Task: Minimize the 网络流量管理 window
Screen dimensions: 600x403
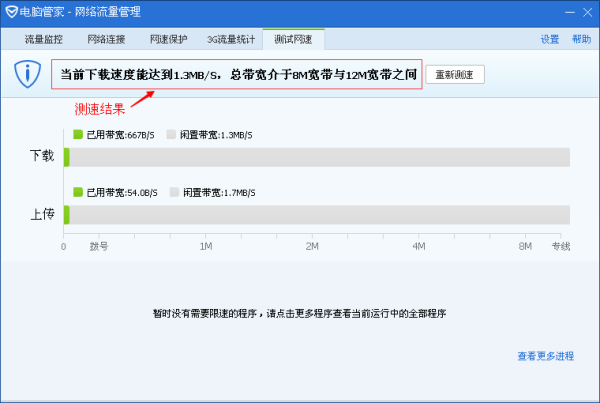Action: pyautogui.click(x=570, y=13)
